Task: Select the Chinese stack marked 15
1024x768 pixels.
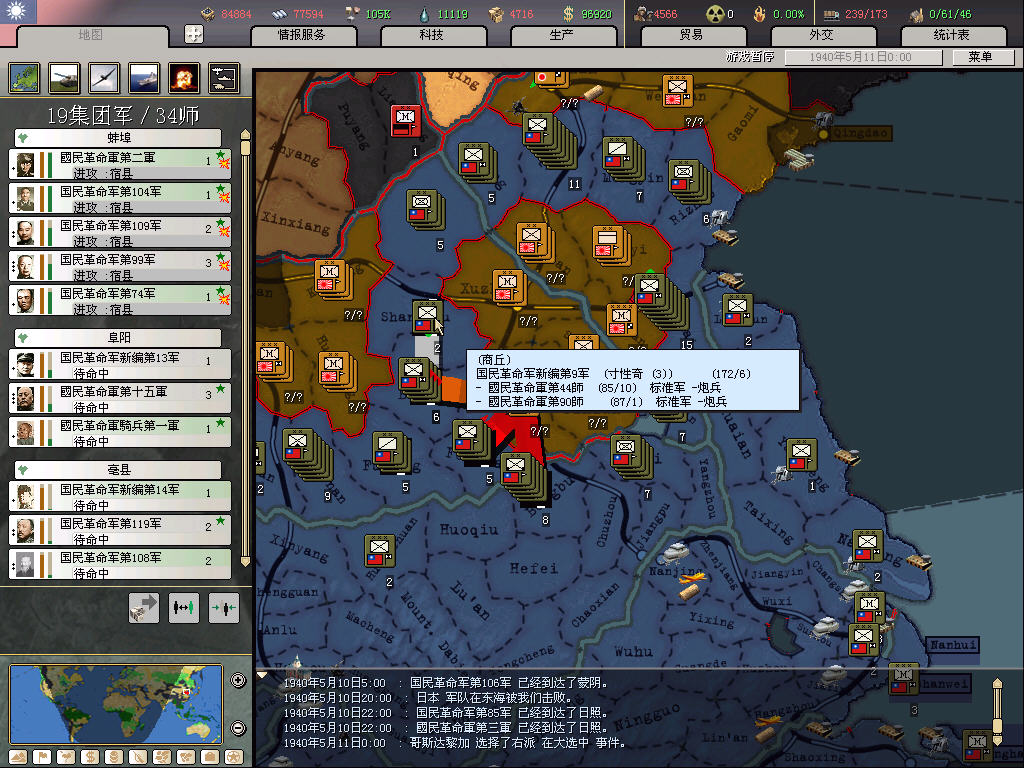Action: 660,300
